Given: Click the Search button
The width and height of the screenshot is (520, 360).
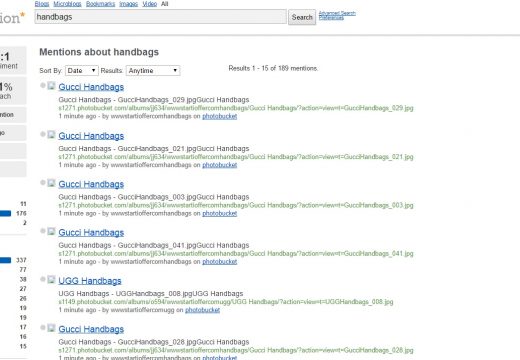Looking at the screenshot, I should (x=302, y=17).
